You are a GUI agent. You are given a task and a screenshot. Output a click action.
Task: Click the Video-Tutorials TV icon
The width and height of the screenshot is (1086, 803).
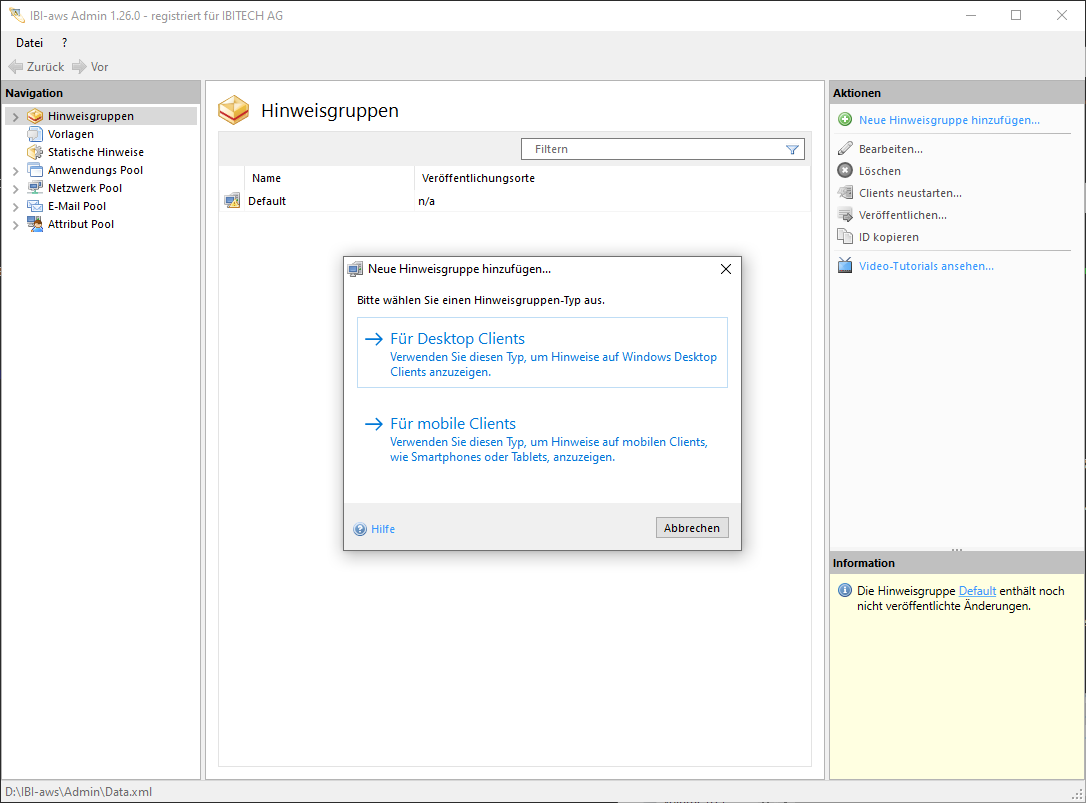tap(845, 266)
